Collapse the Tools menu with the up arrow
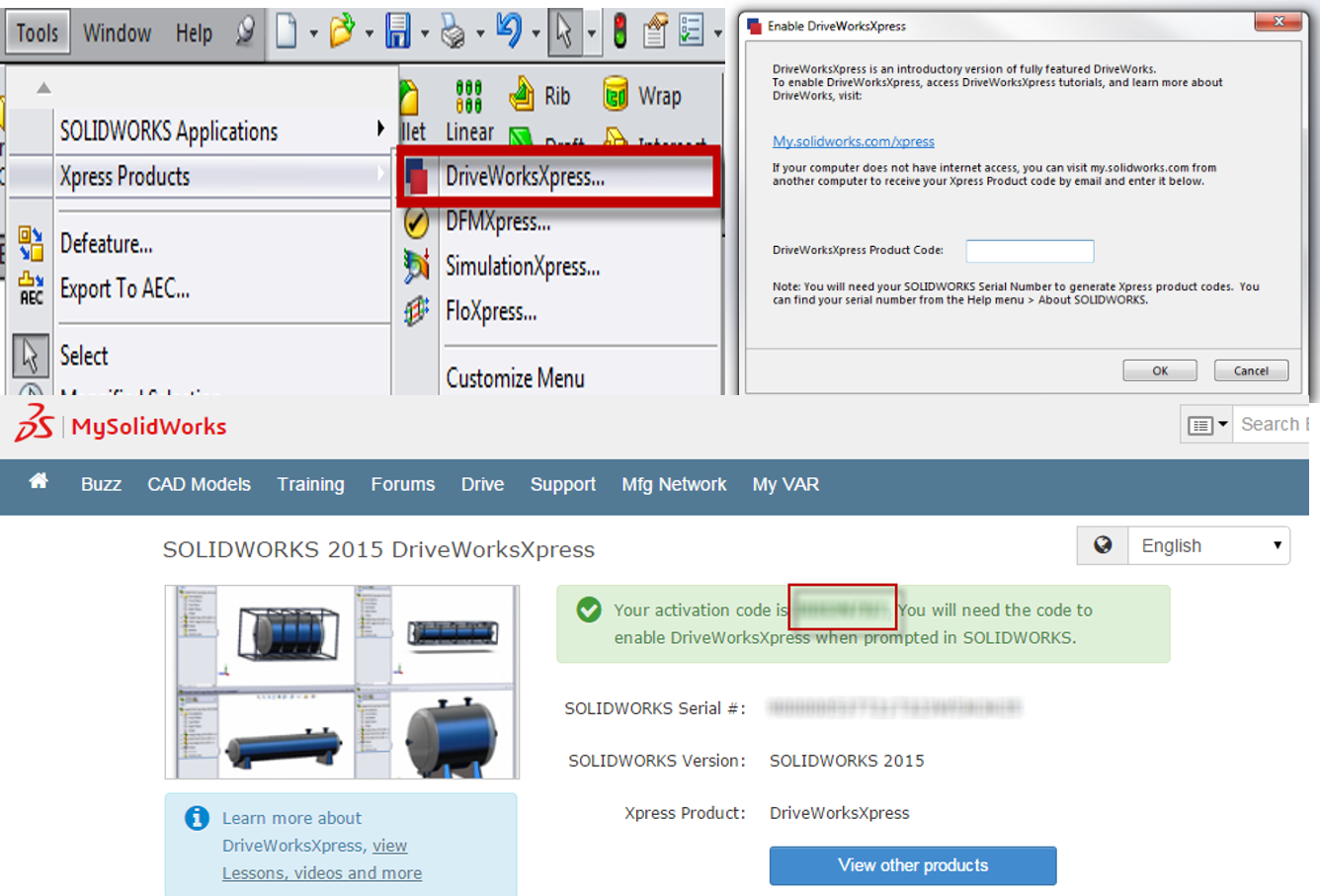The width and height of the screenshot is (1320, 896). [43, 88]
